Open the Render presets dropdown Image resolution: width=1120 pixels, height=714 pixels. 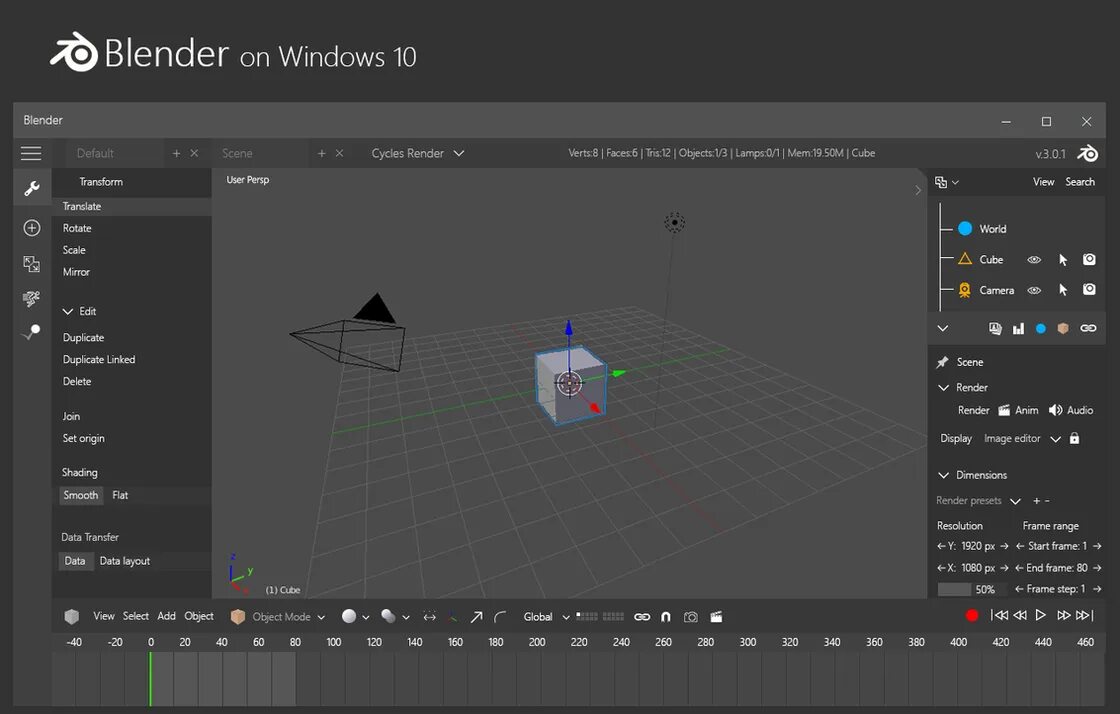[x=978, y=501]
